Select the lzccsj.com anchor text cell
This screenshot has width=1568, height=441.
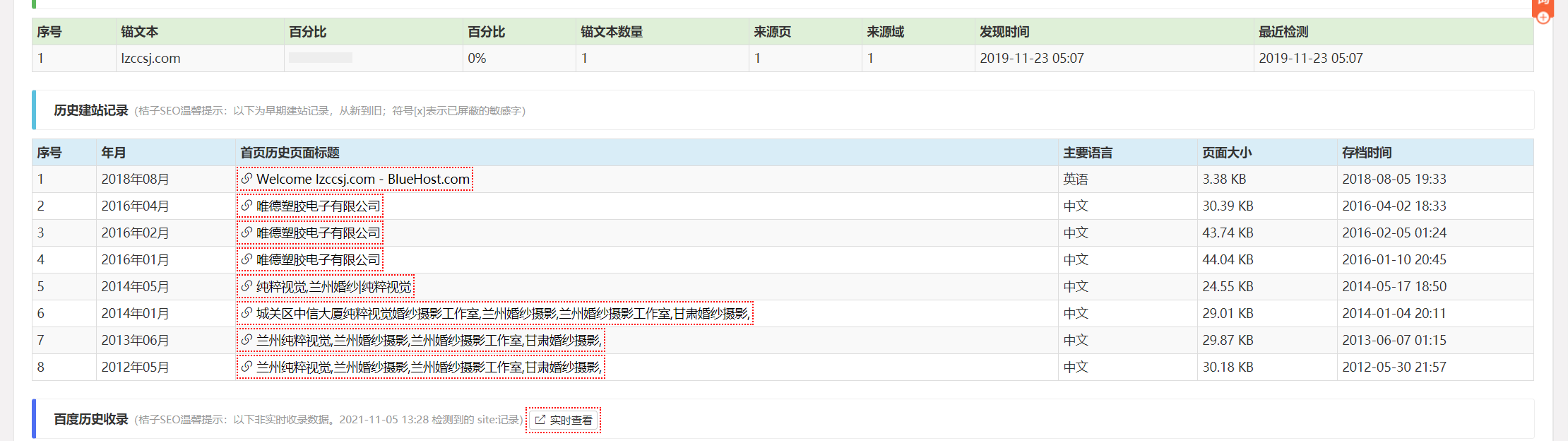pyautogui.click(x=201, y=59)
